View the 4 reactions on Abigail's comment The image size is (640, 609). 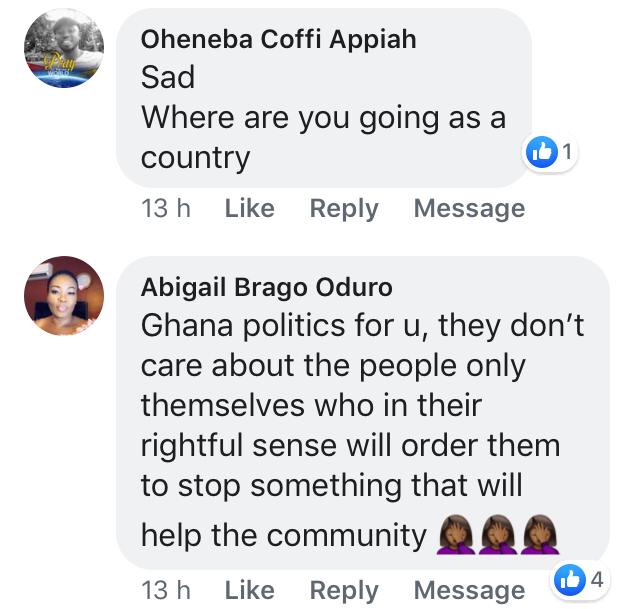point(597,579)
